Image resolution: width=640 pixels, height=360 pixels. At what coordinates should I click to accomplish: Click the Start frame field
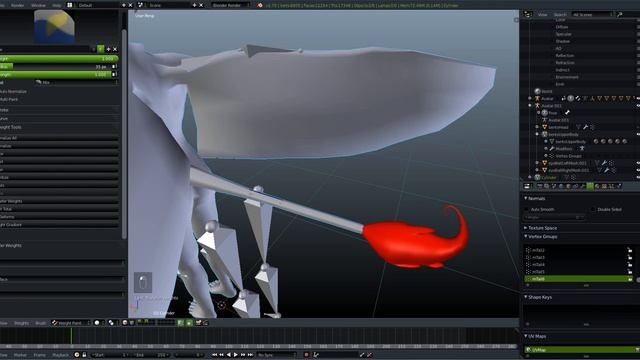[111, 355]
